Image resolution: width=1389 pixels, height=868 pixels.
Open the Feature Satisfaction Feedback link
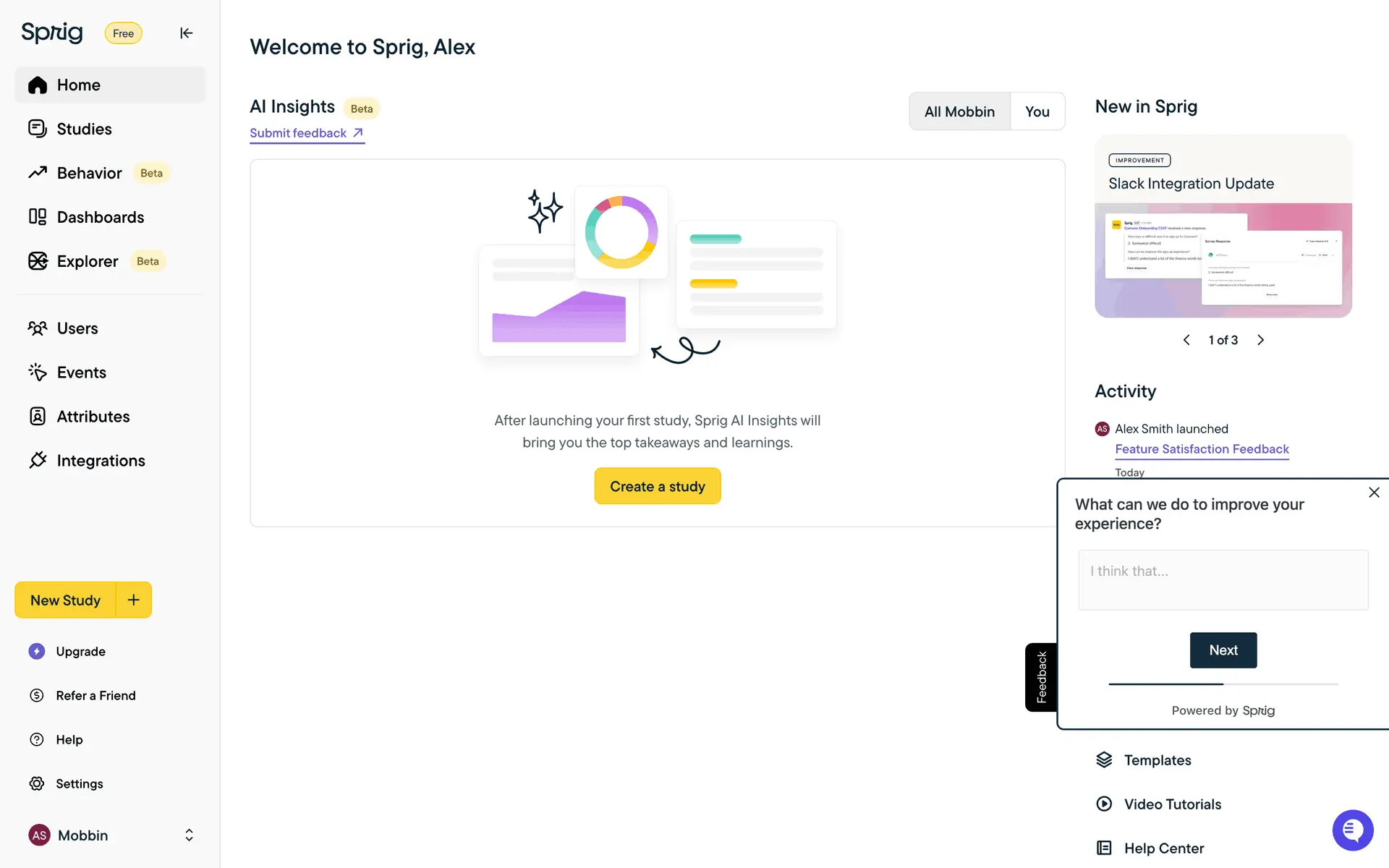point(1202,449)
